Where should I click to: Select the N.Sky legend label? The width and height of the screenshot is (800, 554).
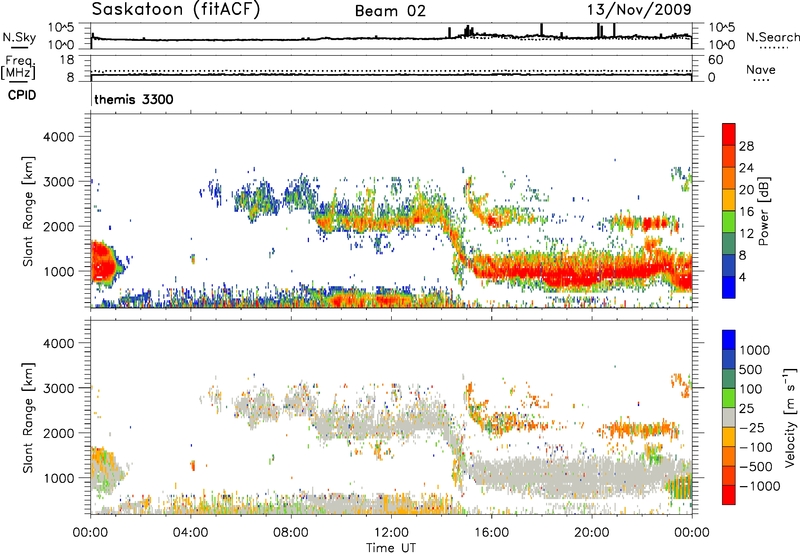(19, 37)
